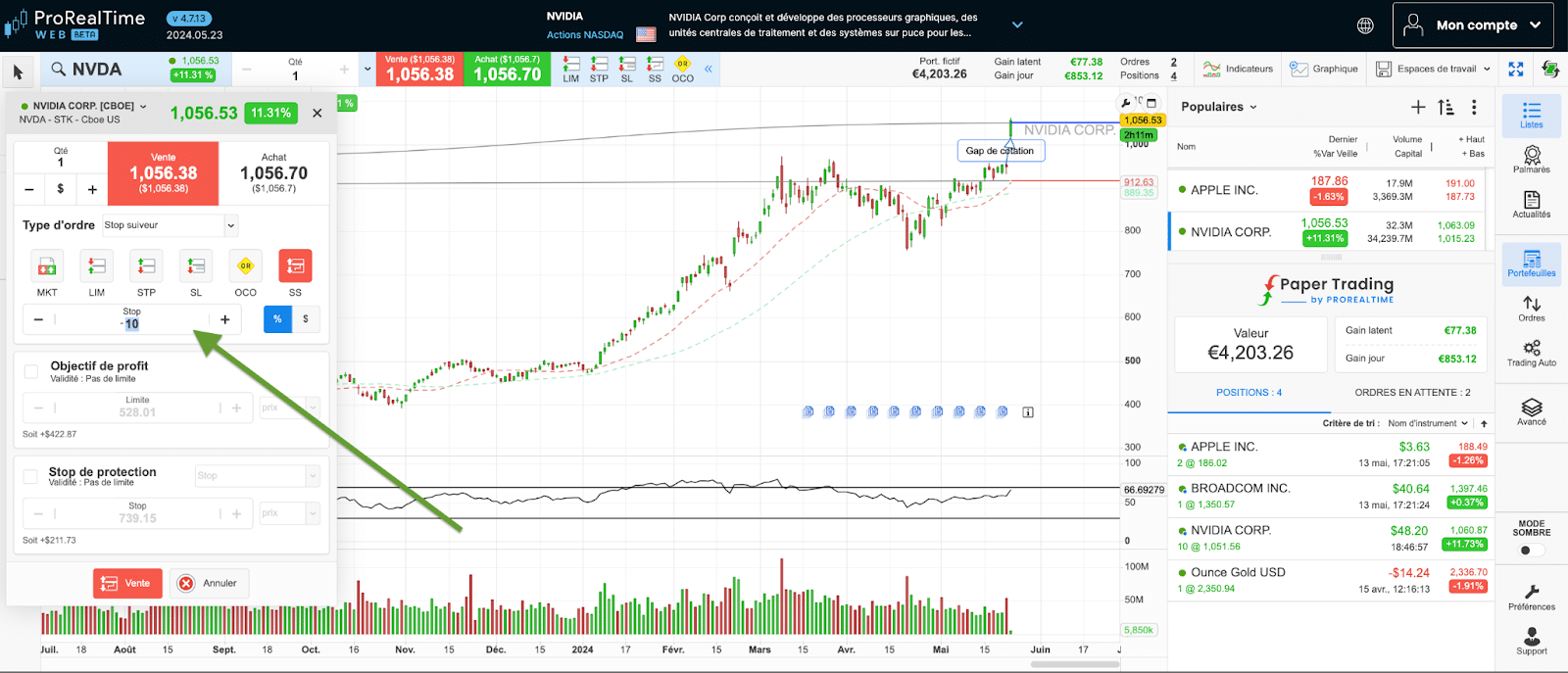
Task: Cancel the order with Annuler
Action: [209, 583]
